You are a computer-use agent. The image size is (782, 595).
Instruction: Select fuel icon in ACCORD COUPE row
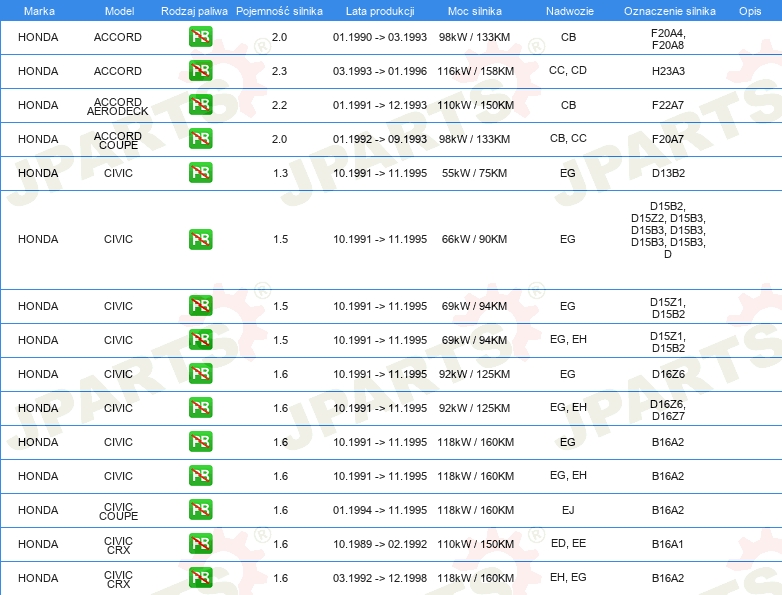click(x=200, y=139)
